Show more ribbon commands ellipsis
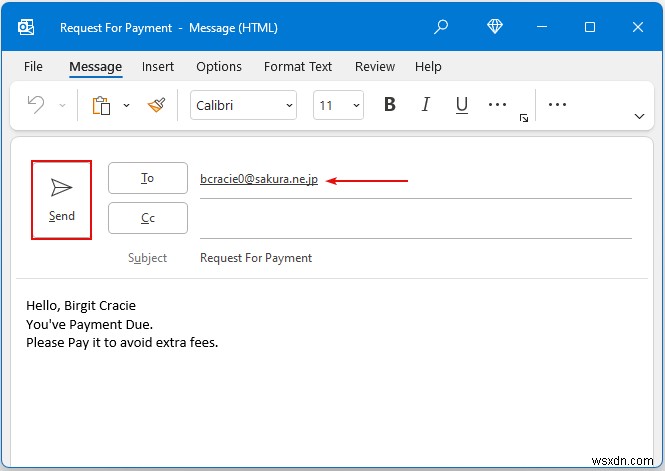 click(557, 104)
